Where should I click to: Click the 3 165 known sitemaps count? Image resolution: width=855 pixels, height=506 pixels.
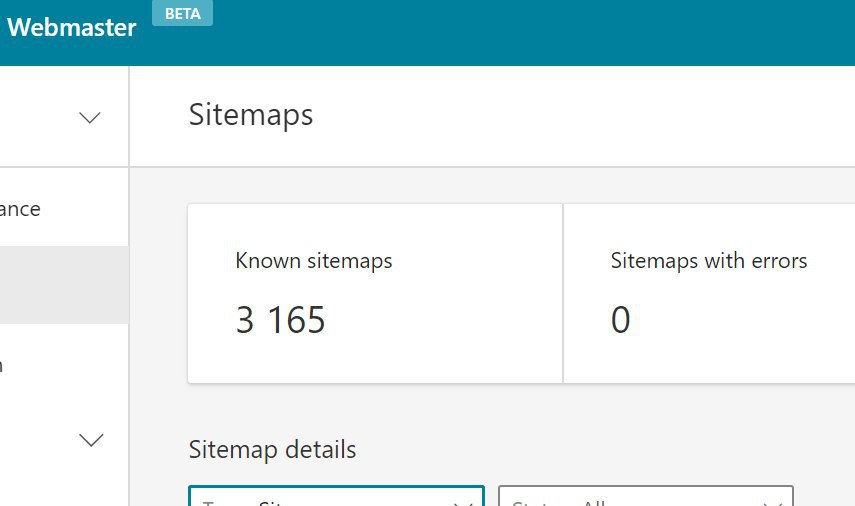click(280, 320)
